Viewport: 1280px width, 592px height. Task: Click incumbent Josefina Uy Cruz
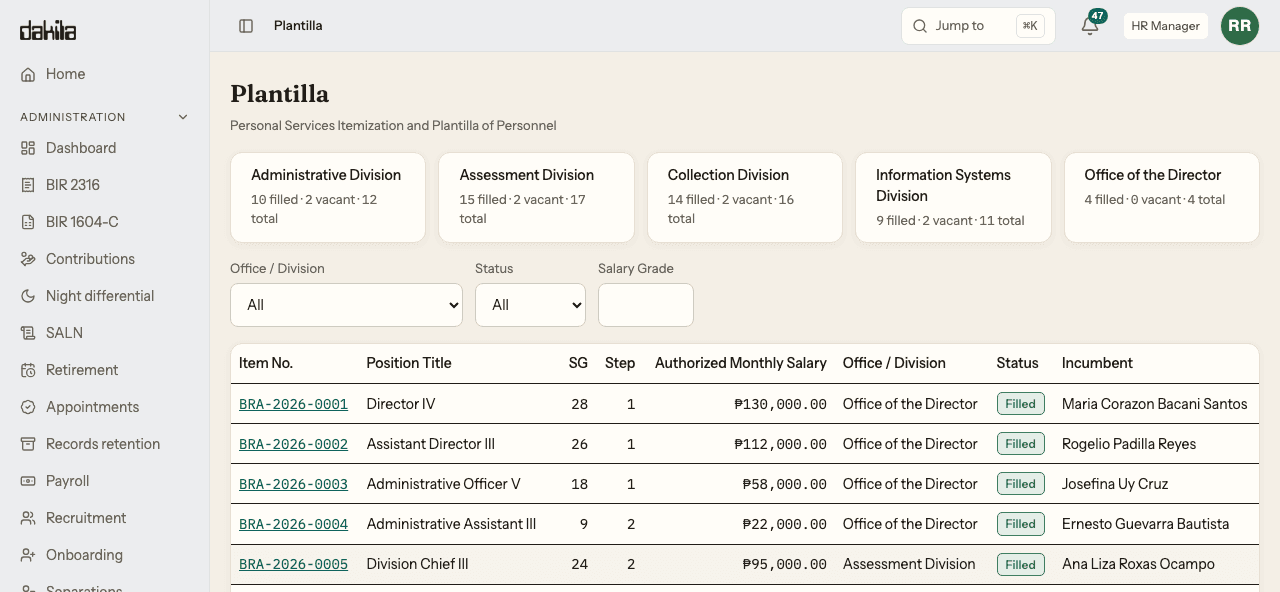[x=1115, y=484]
